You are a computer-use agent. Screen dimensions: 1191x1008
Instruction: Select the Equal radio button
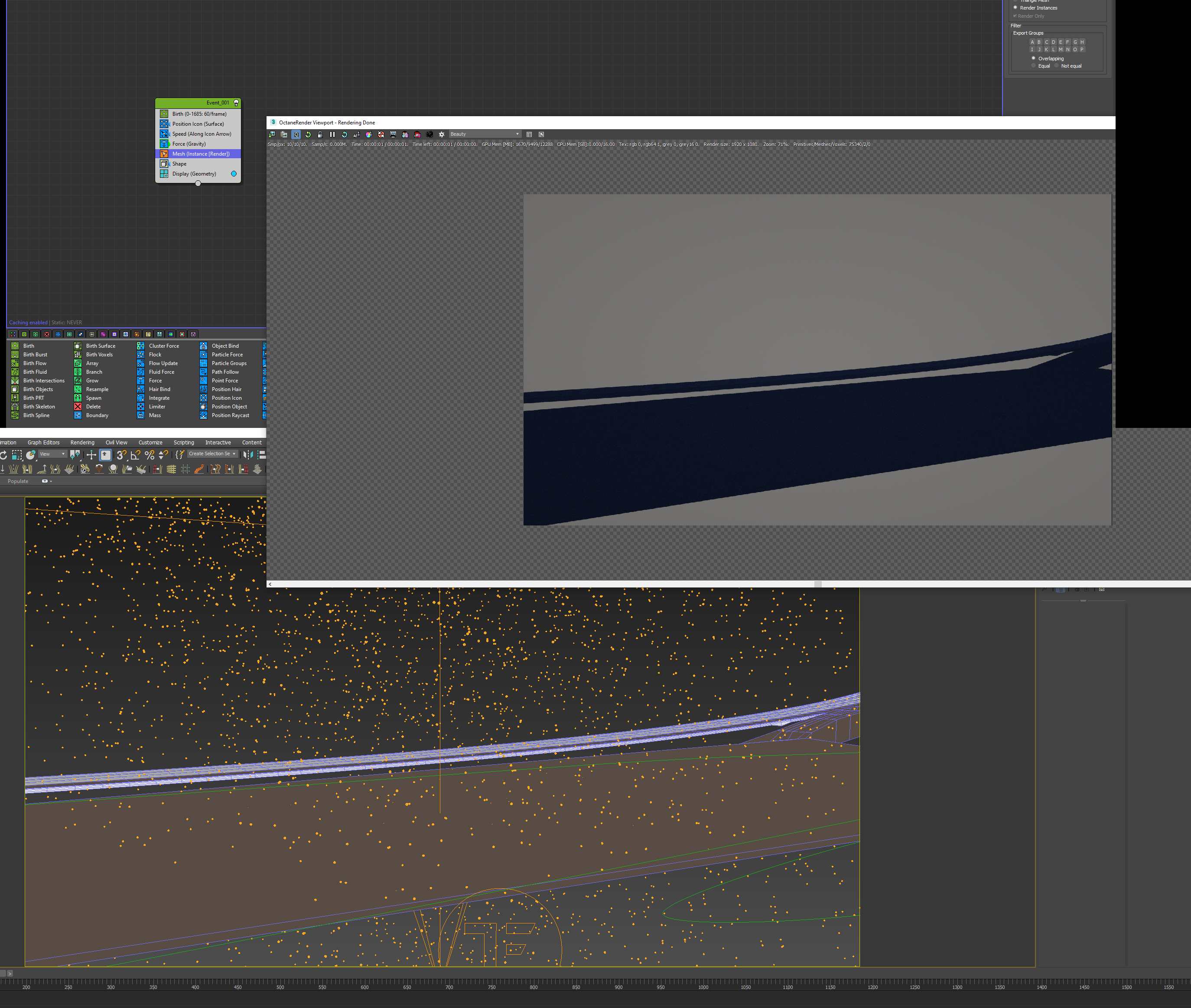coord(1034,66)
